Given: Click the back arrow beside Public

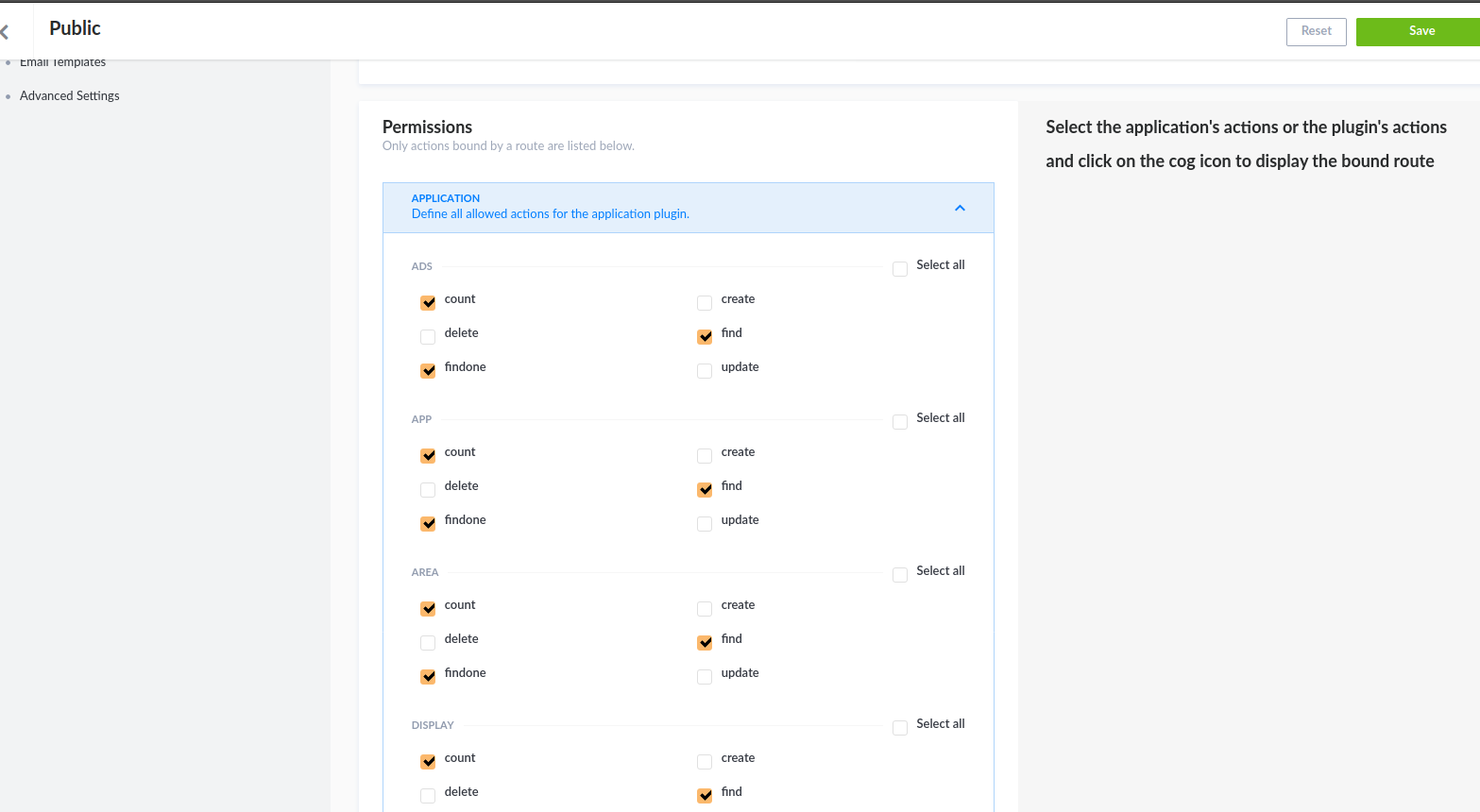Looking at the screenshot, I should pyautogui.click(x=6, y=32).
